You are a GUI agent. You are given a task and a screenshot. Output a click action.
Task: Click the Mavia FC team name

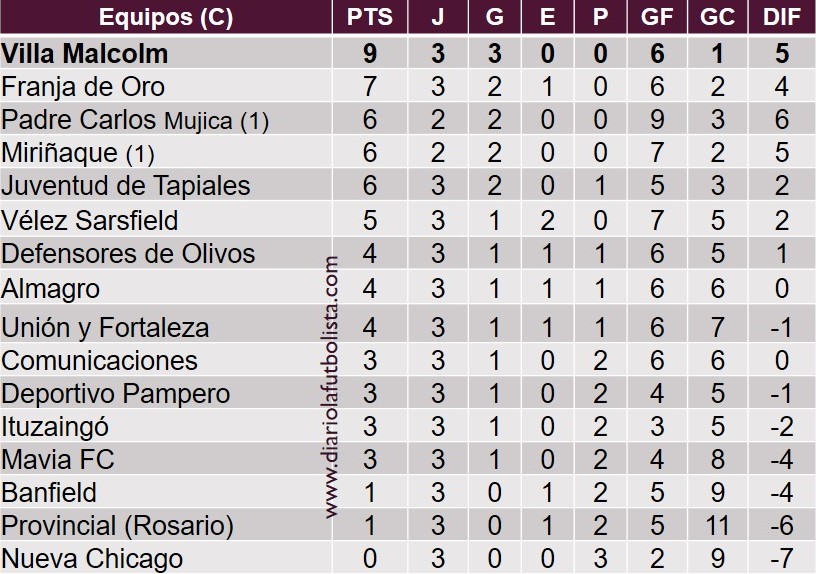click(58, 460)
